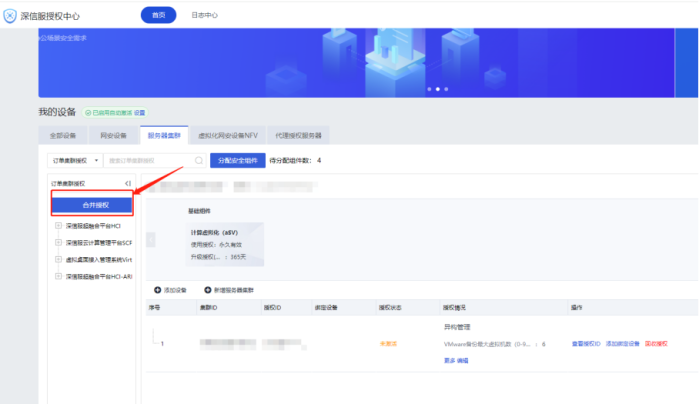Switch to the 日志中心 tab
Image resolution: width=700 pixels, height=405 pixels.
tap(204, 16)
